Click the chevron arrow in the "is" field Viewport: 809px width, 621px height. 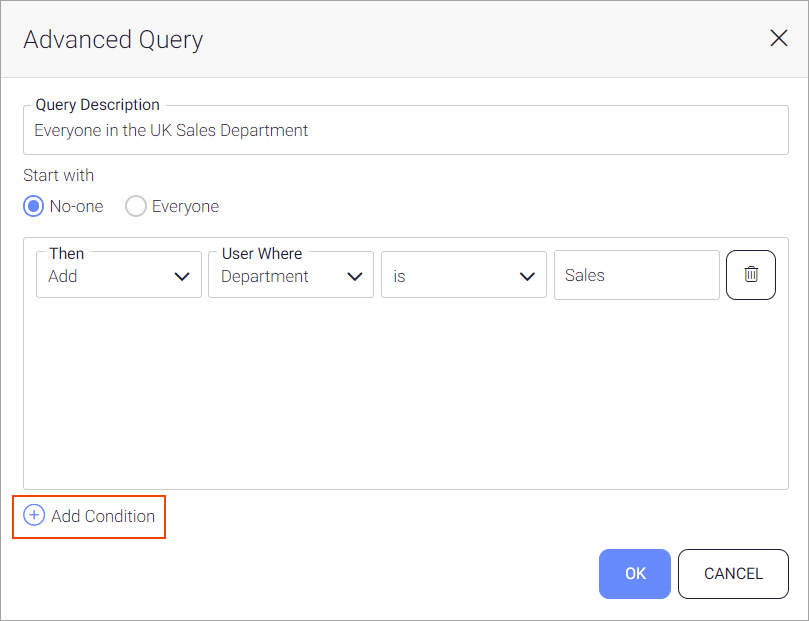point(527,277)
